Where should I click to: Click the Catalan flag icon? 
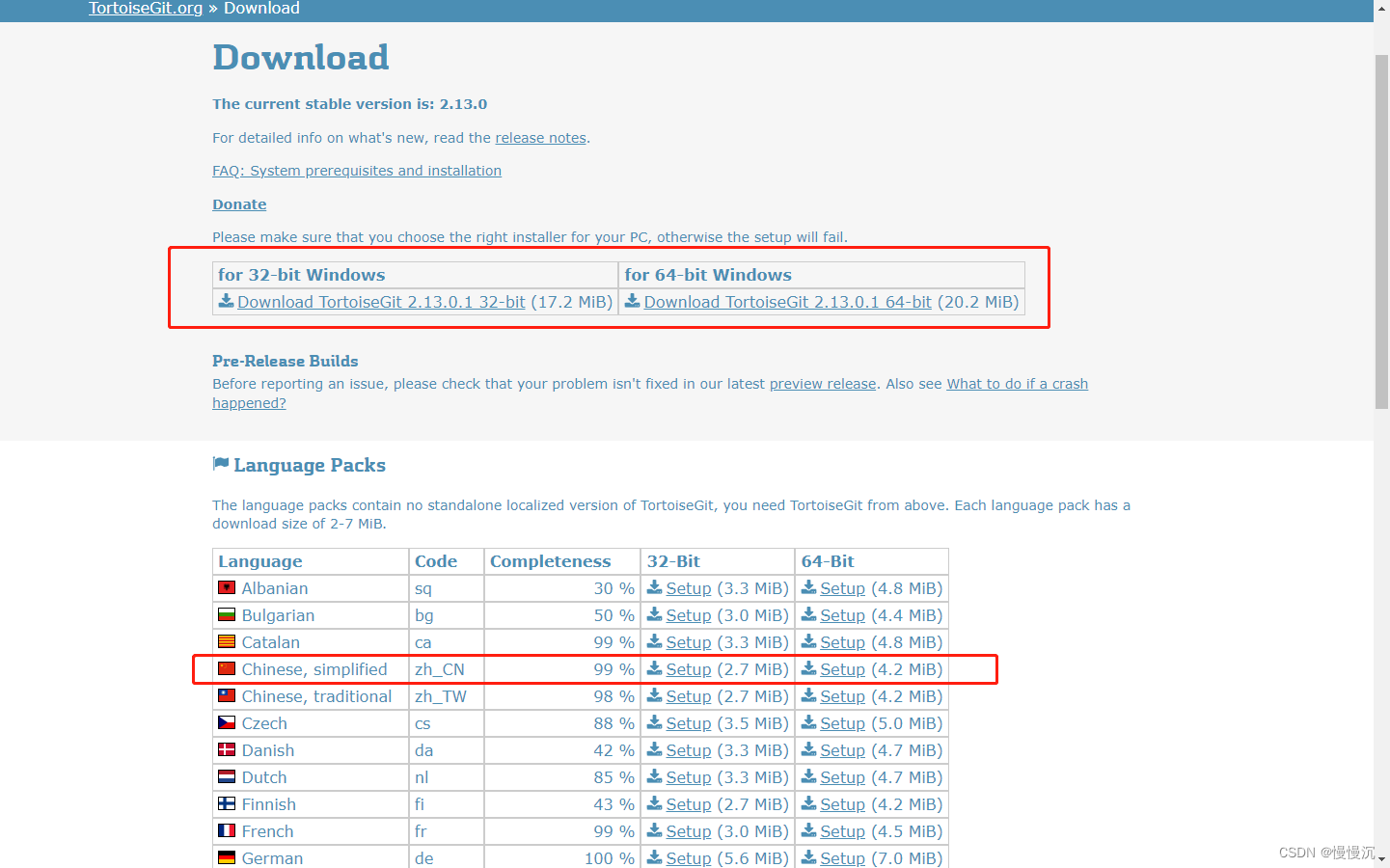point(227,641)
